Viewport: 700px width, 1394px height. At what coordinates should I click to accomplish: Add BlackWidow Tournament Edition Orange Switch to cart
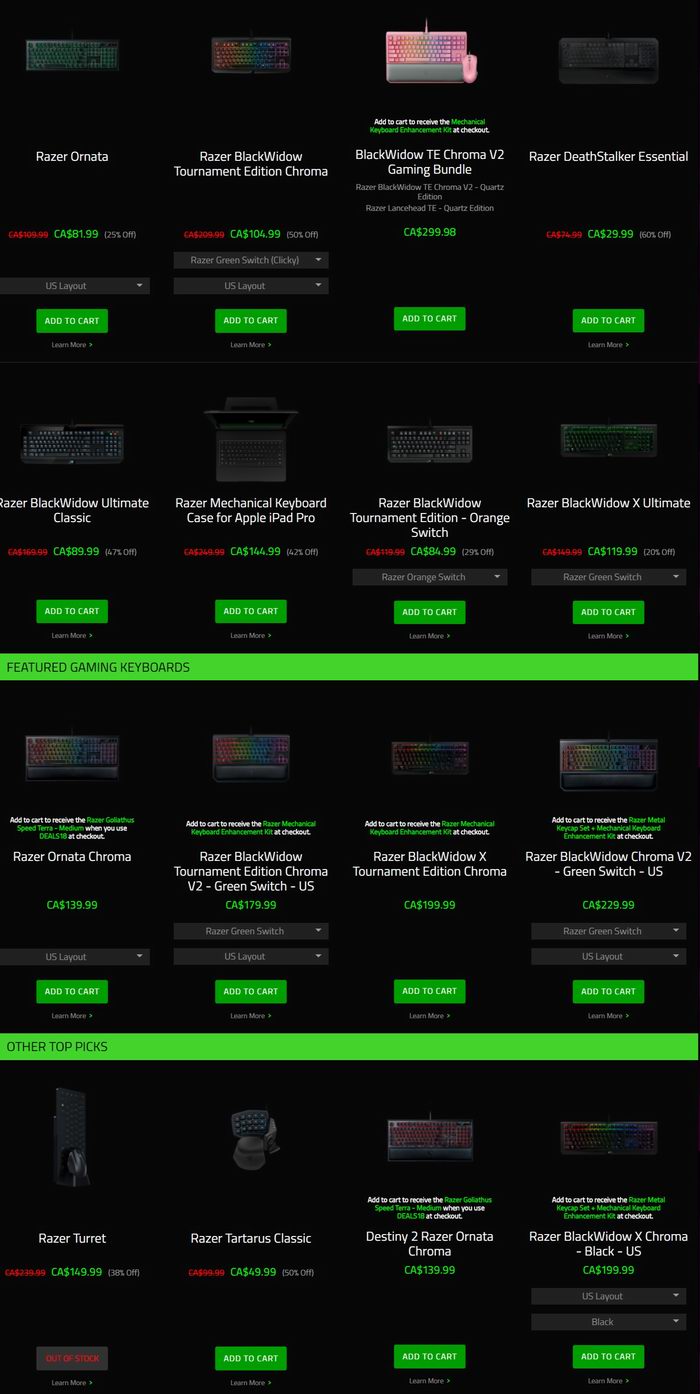(430, 612)
